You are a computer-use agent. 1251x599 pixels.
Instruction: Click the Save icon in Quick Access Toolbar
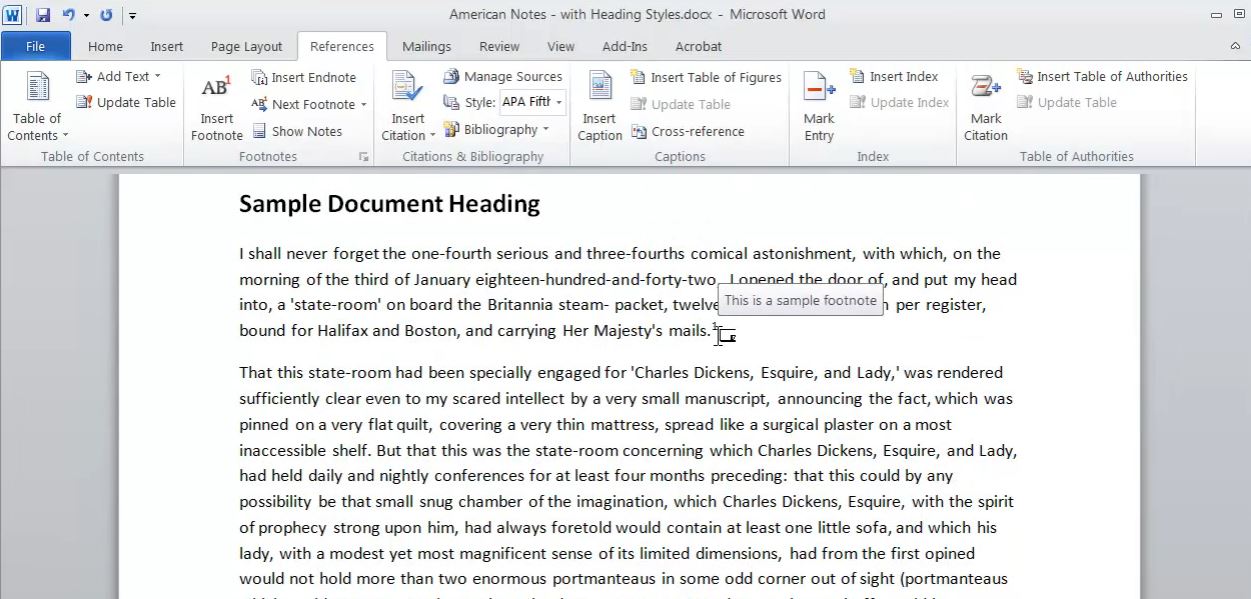coord(43,15)
